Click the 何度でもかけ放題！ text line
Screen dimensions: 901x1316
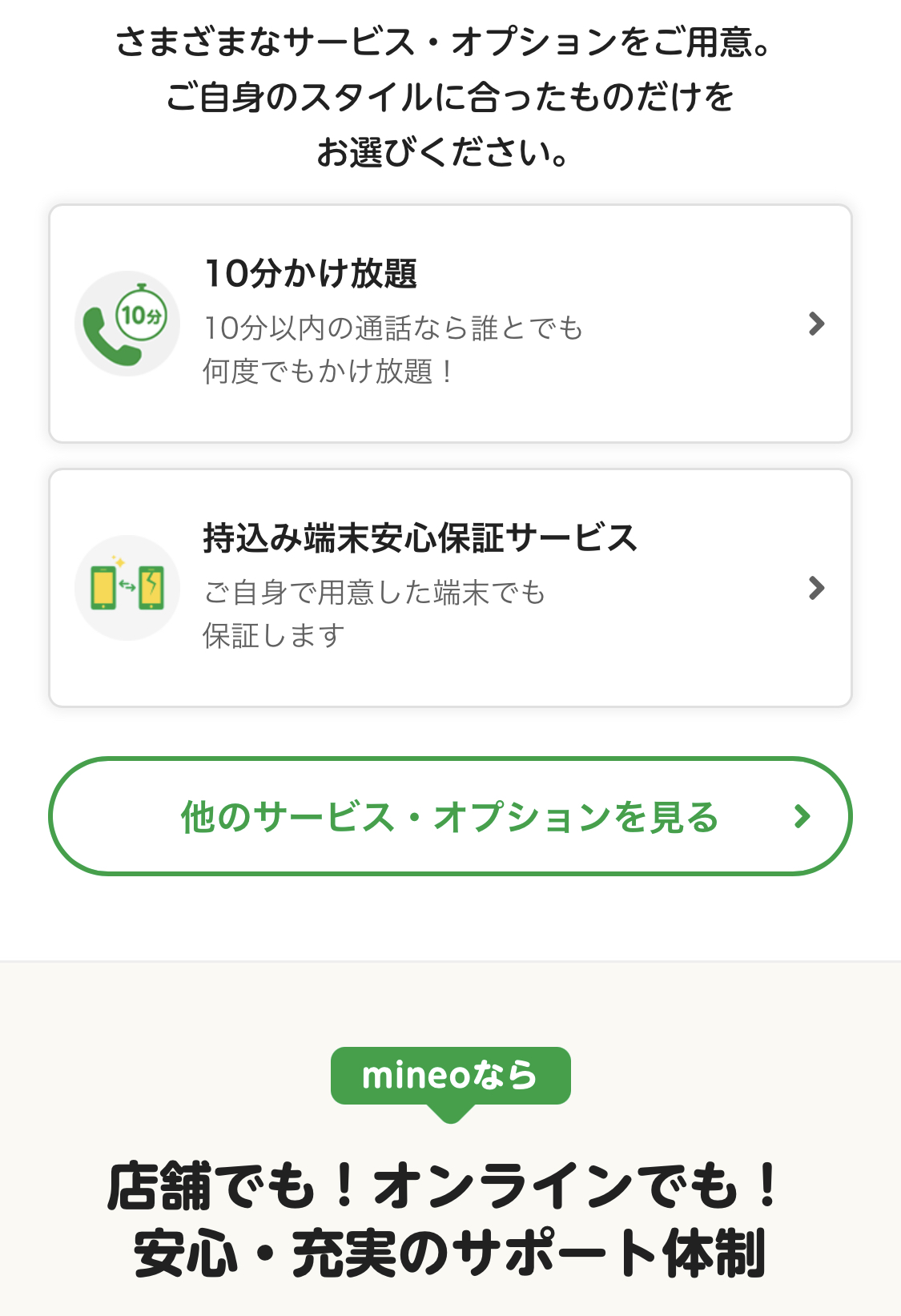click(x=328, y=372)
